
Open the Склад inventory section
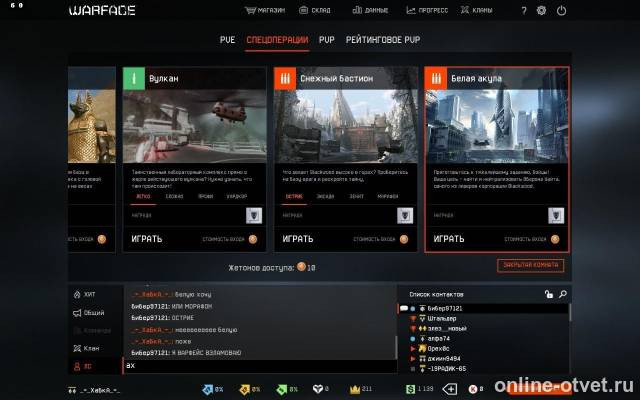click(315, 10)
